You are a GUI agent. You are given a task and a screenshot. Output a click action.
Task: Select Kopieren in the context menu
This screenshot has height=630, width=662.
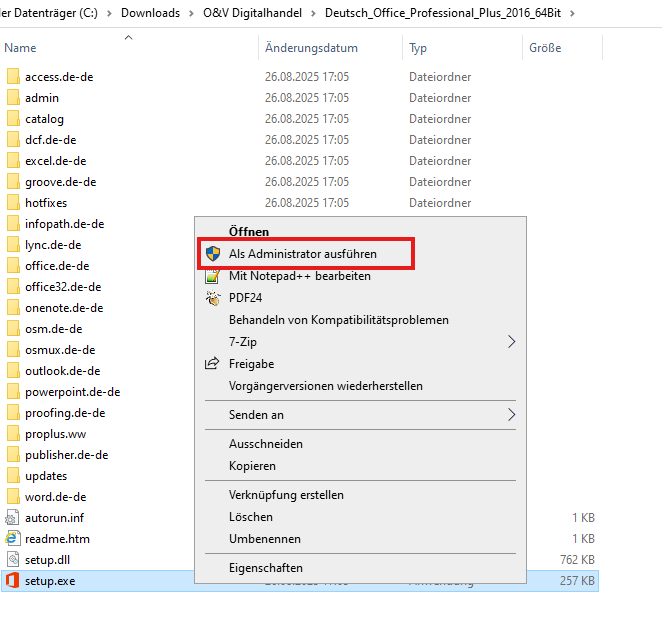(x=252, y=466)
